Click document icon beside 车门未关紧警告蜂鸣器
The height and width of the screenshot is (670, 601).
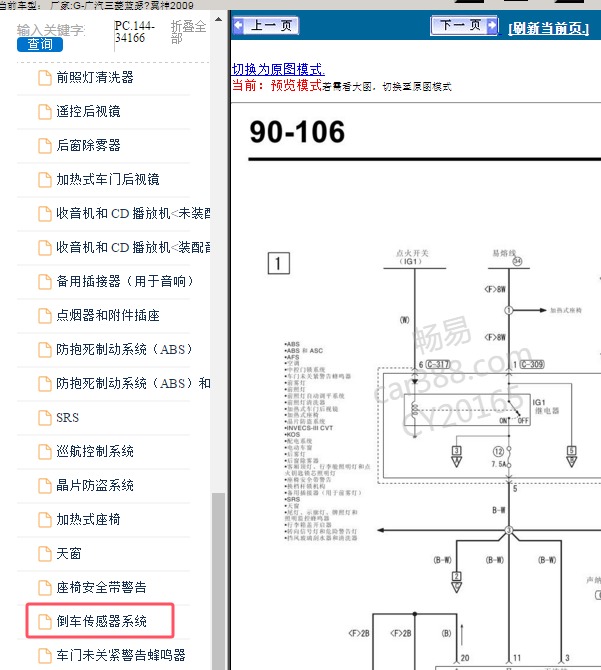tap(45, 655)
